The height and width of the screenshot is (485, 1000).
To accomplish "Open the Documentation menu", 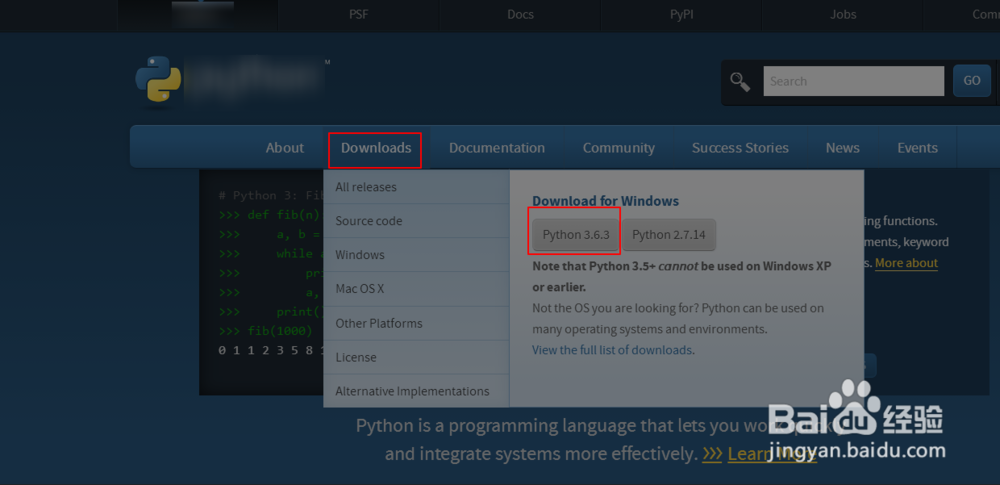I will 497,147.
